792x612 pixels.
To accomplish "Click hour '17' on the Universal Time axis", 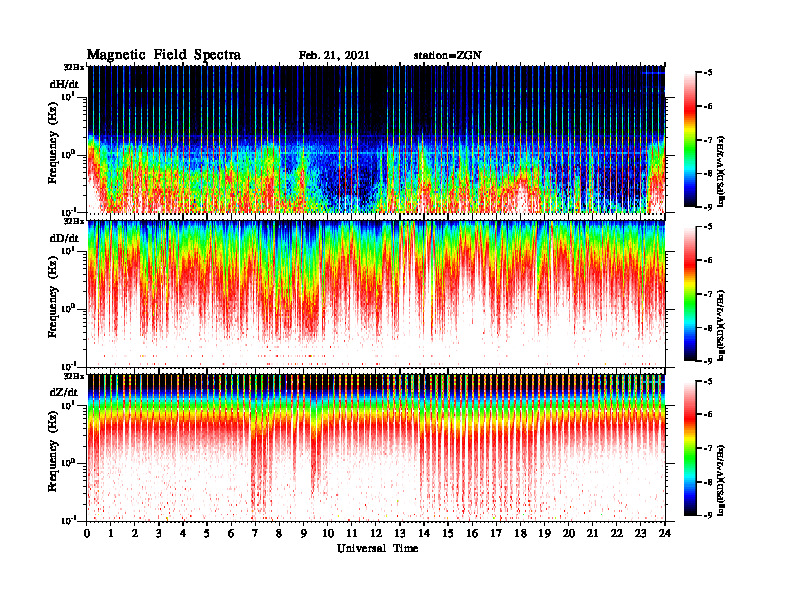I will point(496,534).
